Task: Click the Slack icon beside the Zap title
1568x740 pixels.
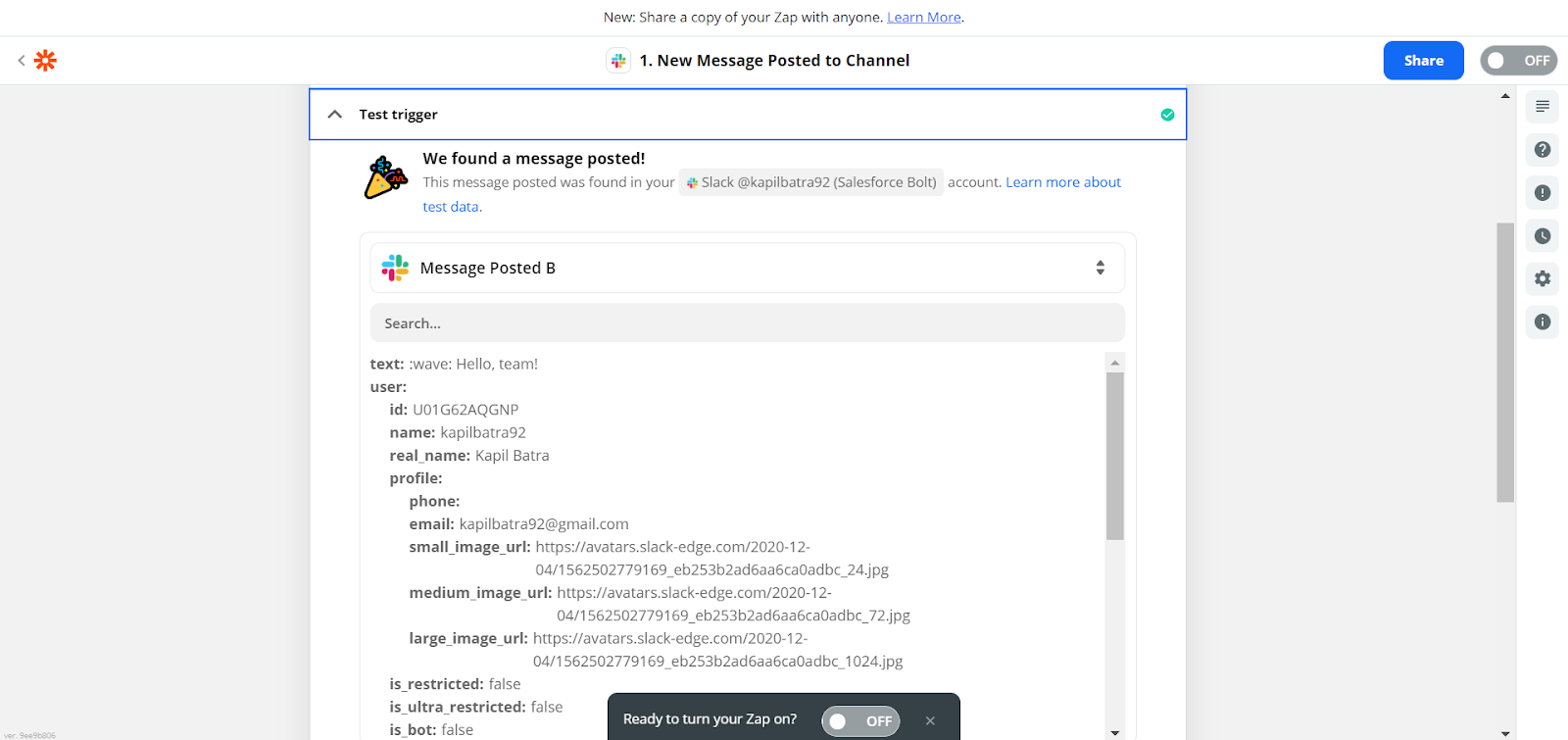Action: coord(618,61)
